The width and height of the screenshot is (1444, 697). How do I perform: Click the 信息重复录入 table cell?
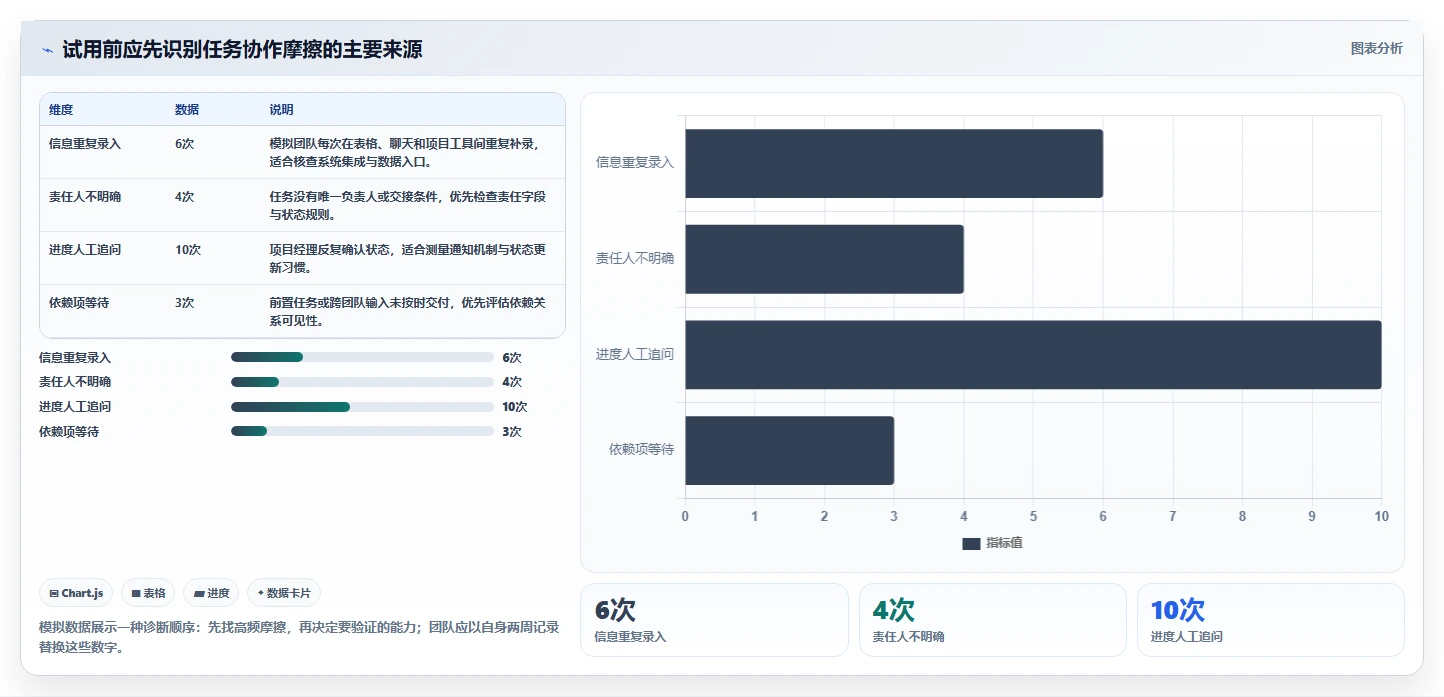coord(85,143)
